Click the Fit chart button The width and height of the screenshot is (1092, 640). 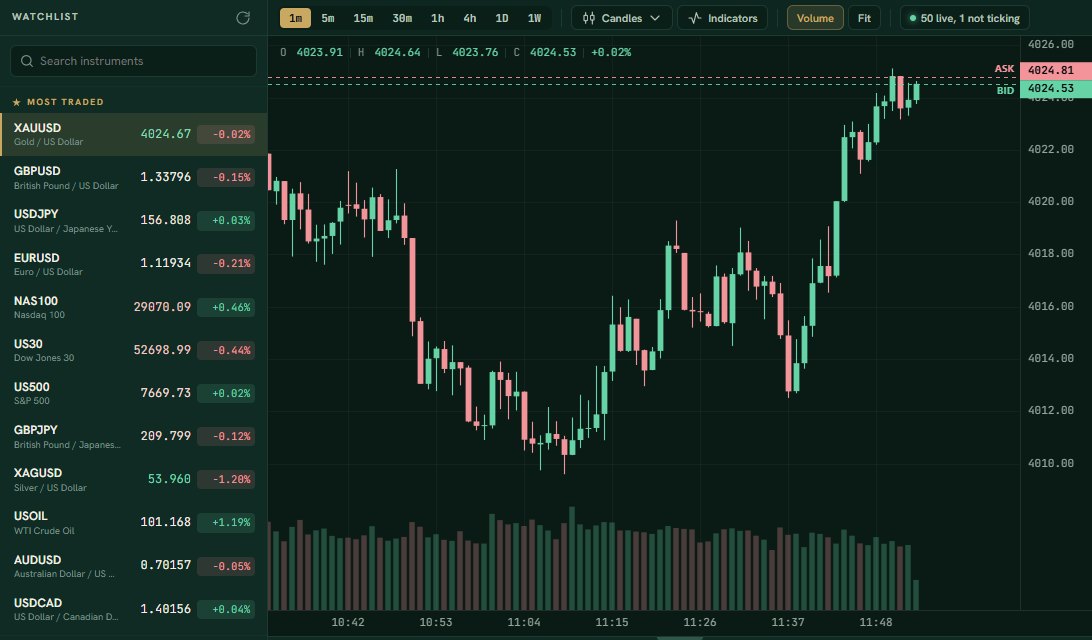pos(864,18)
